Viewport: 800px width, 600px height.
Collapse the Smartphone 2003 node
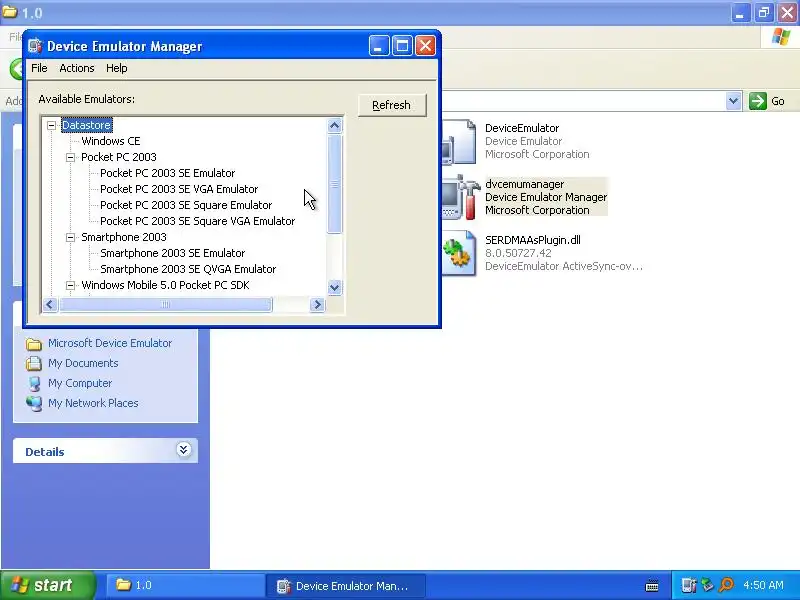click(x=70, y=237)
